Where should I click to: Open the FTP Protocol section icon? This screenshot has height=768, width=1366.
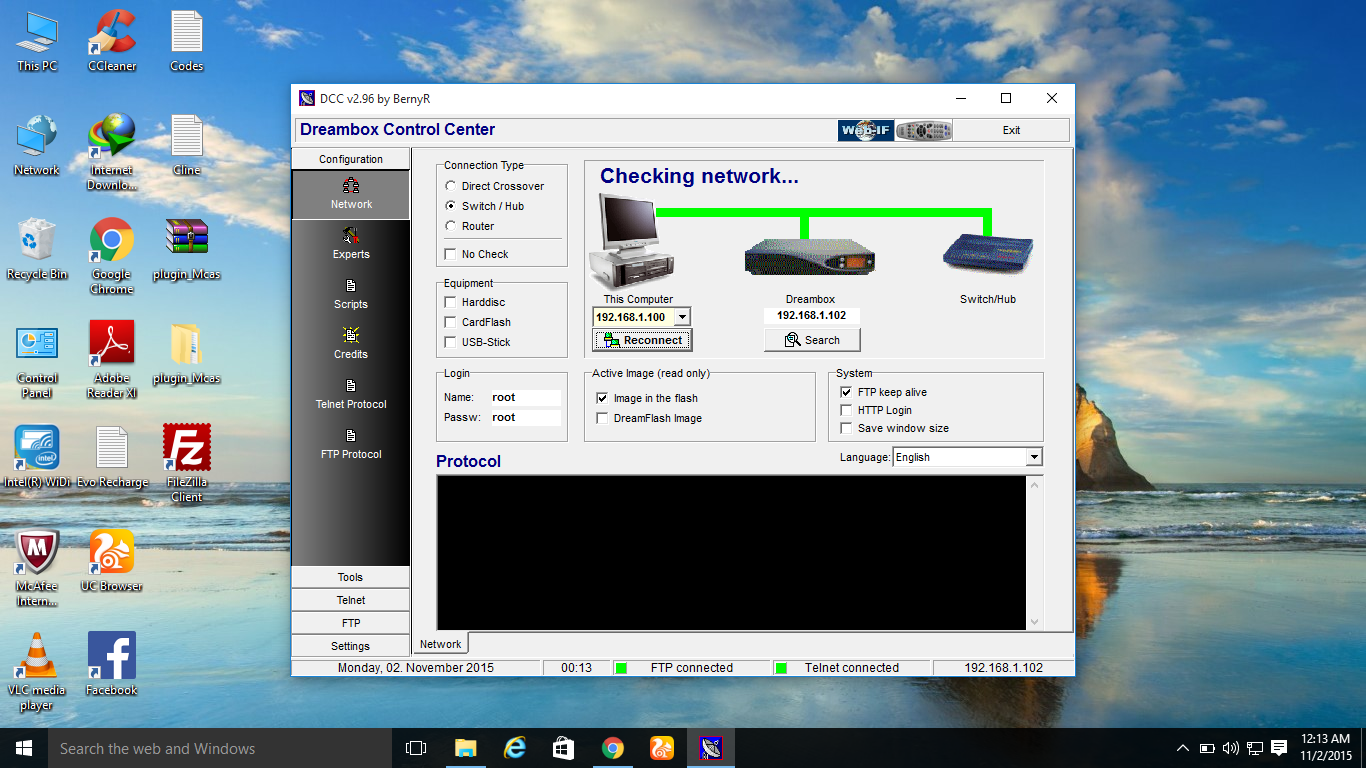(351, 435)
